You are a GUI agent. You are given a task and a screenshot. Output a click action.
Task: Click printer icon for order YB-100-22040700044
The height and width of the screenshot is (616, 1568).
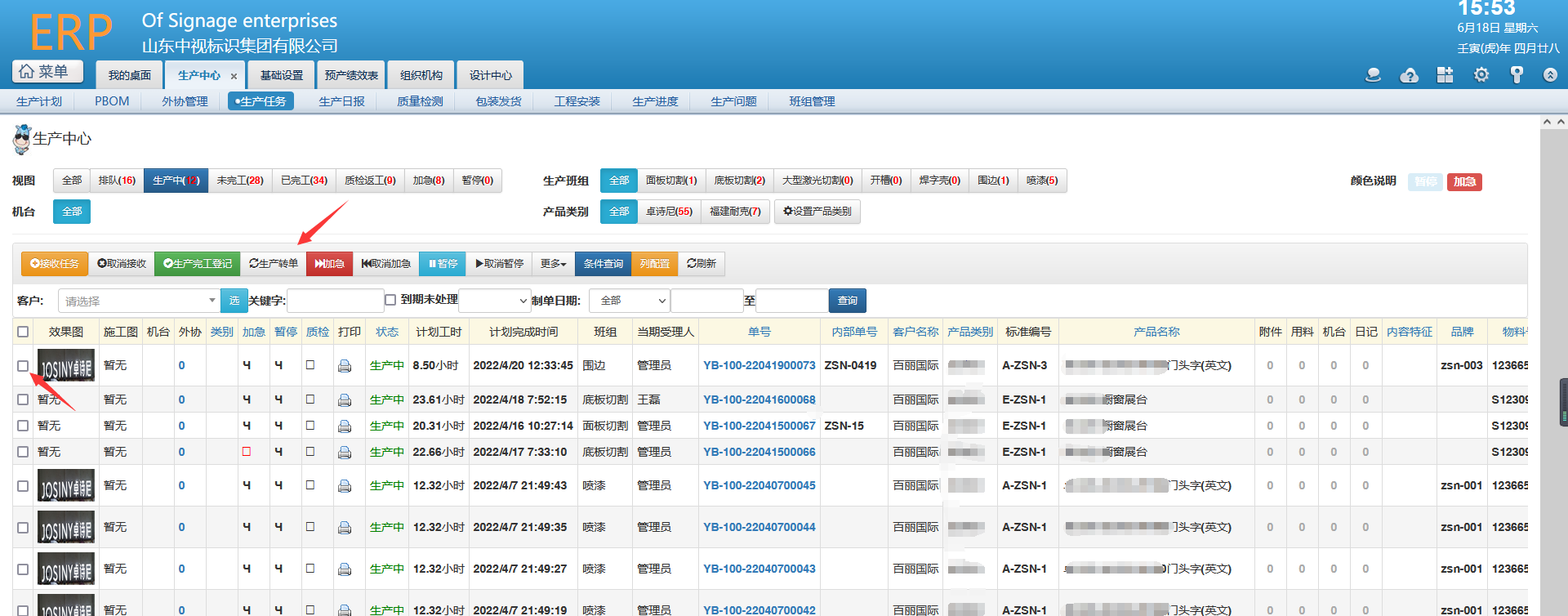point(345,528)
